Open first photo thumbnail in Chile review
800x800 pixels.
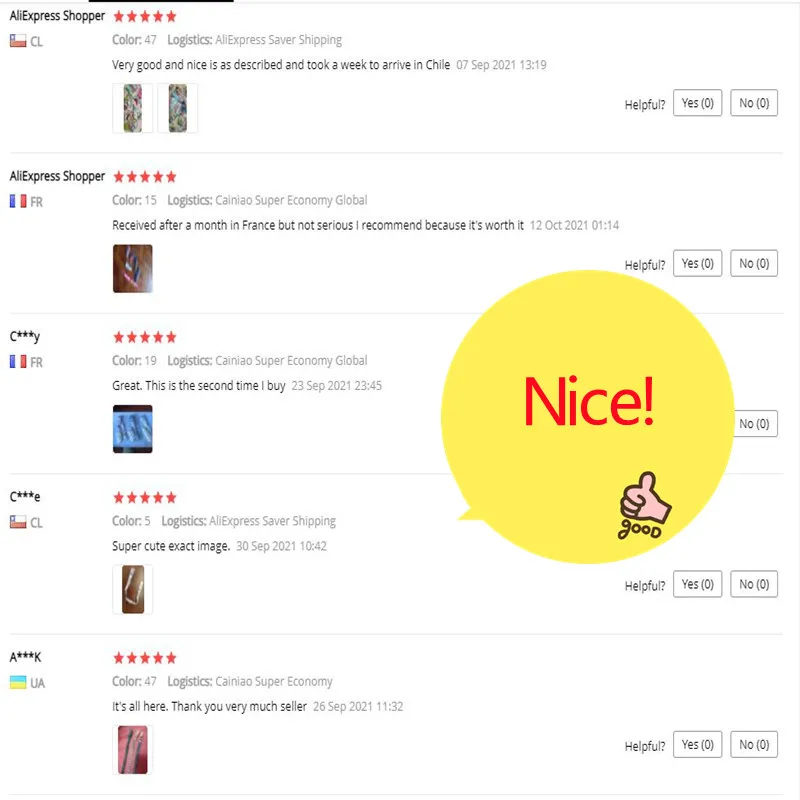tap(133, 108)
